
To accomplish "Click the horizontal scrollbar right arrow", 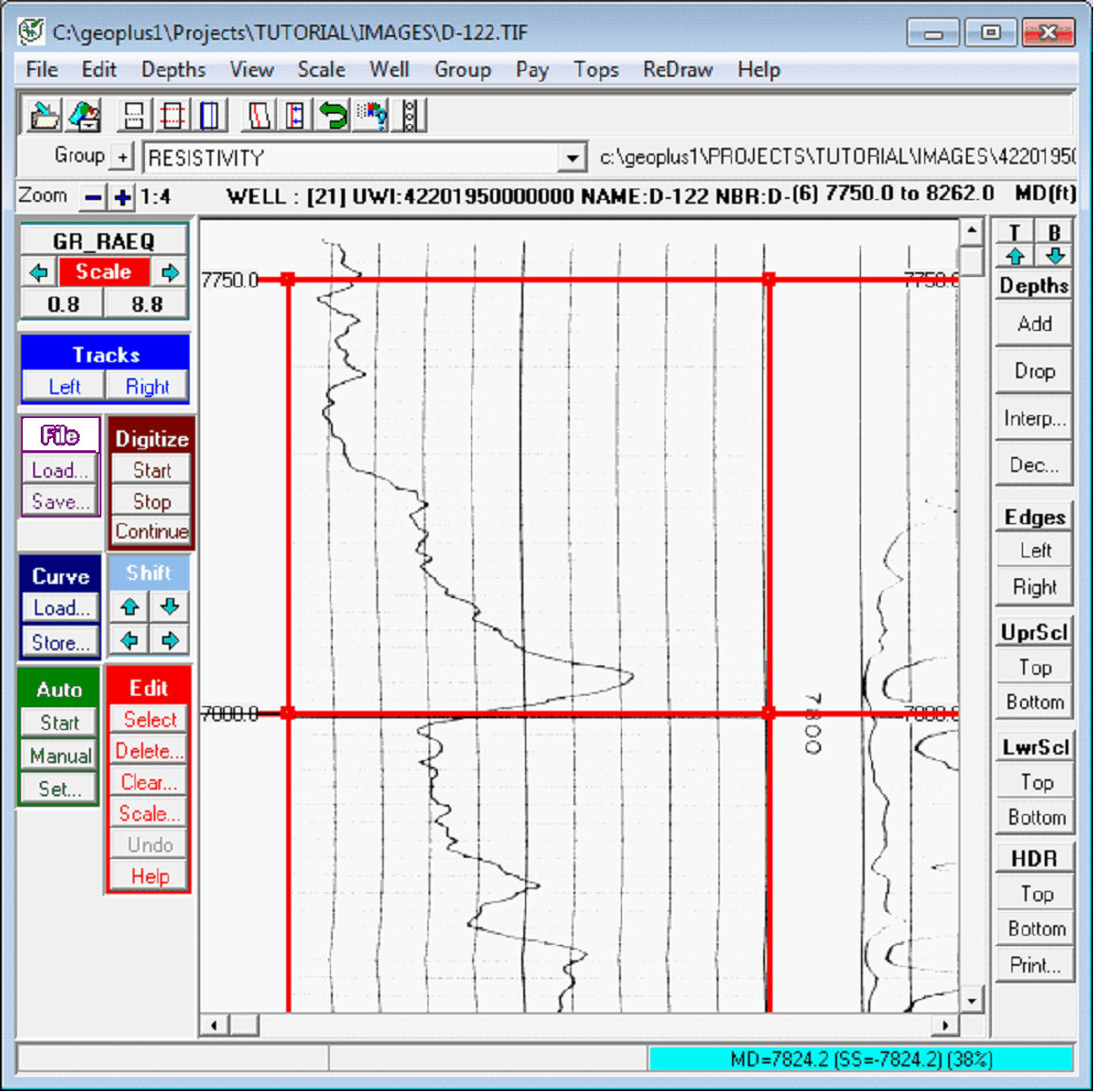I will click(x=944, y=1026).
